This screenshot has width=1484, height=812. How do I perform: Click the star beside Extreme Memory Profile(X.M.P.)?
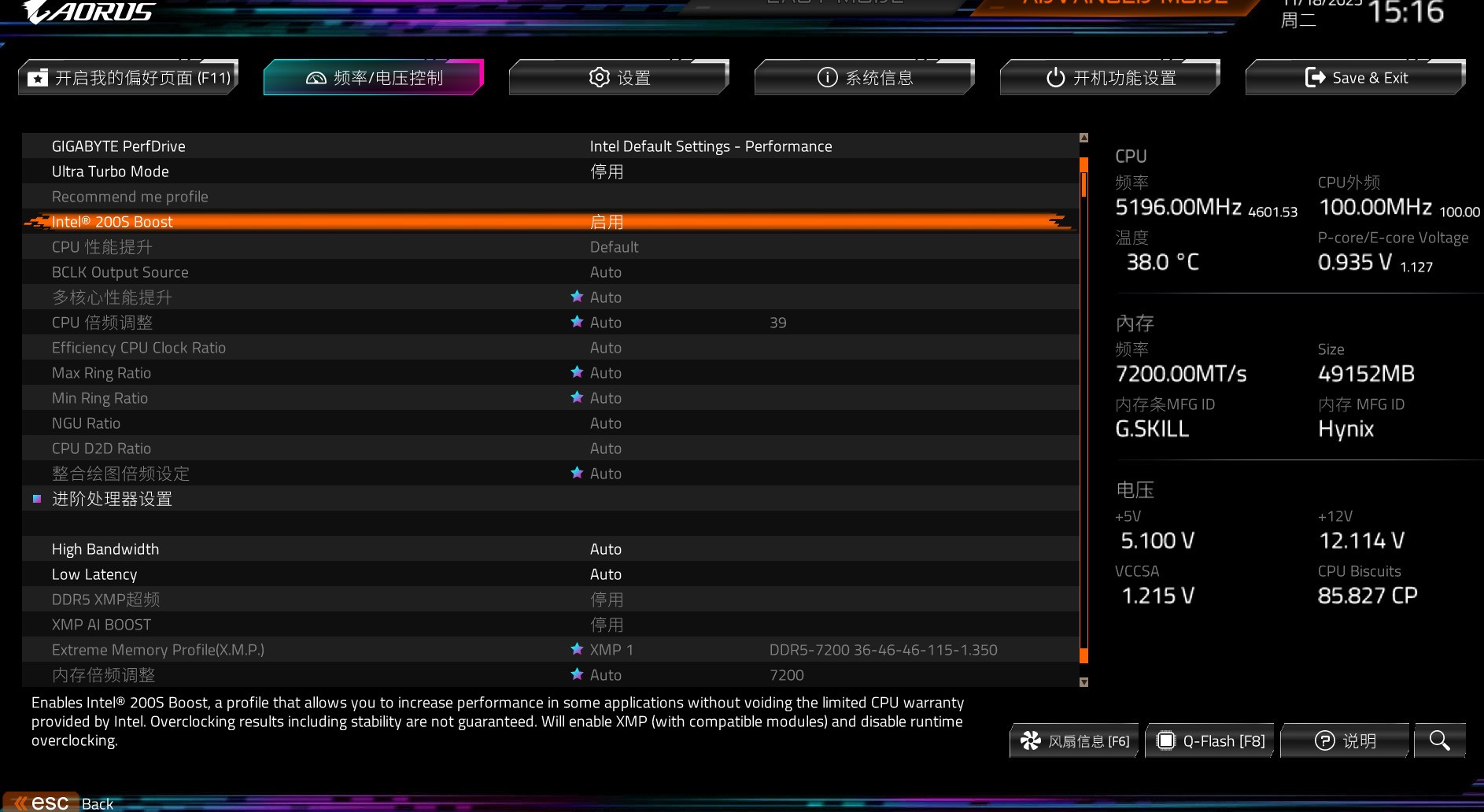coord(576,649)
